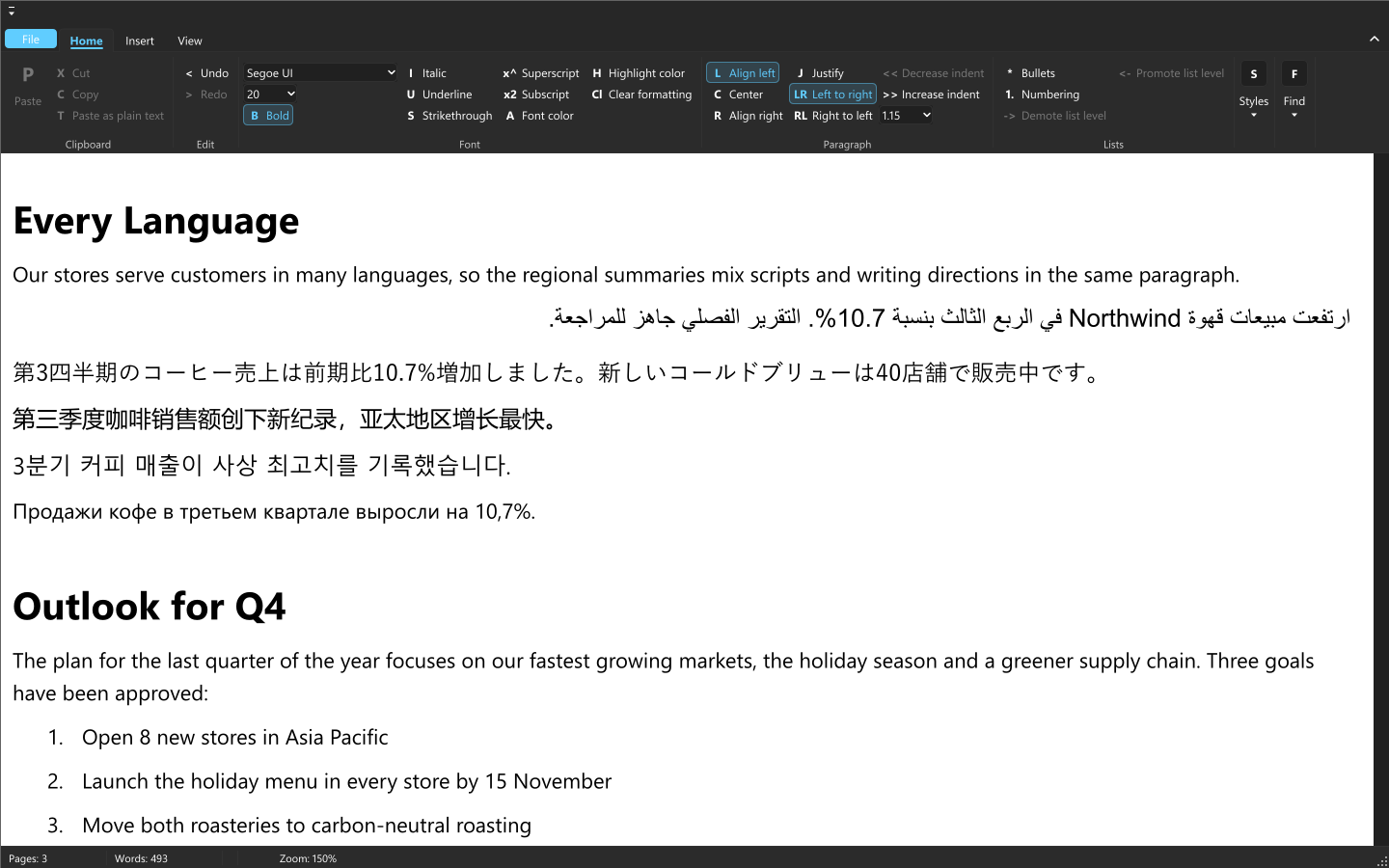Click the Copy command
The height and width of the screenshot is (868, 1389).
pyautogui.click(x=77, y=95)
